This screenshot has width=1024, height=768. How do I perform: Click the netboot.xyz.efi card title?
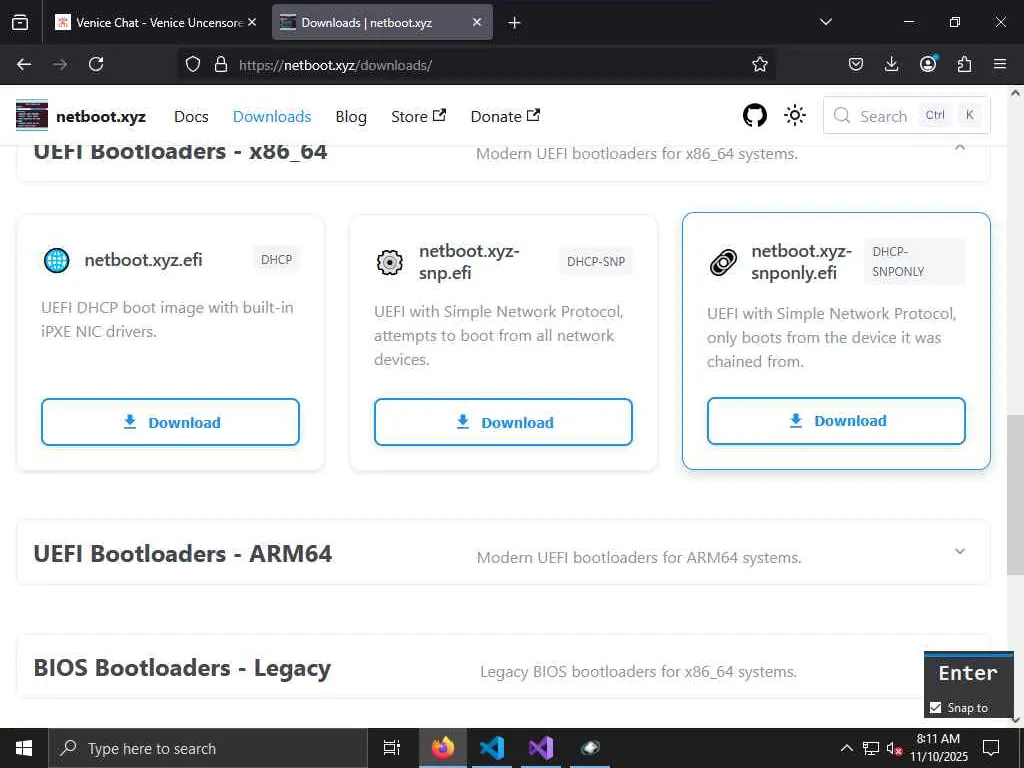[144, 260]
